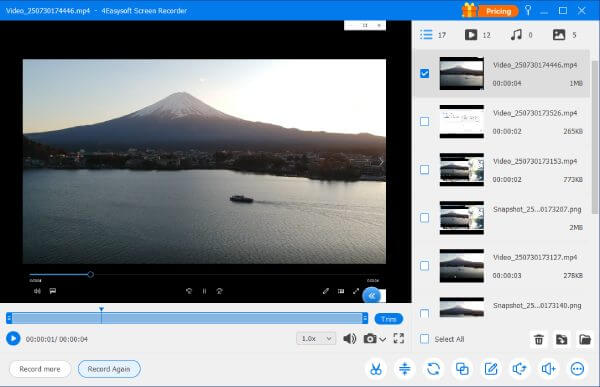Screen dimensions: 600x387
Task: Open the 1.0x playback speed dropdown
Action: pyautogui.click(x=316, y=338)
